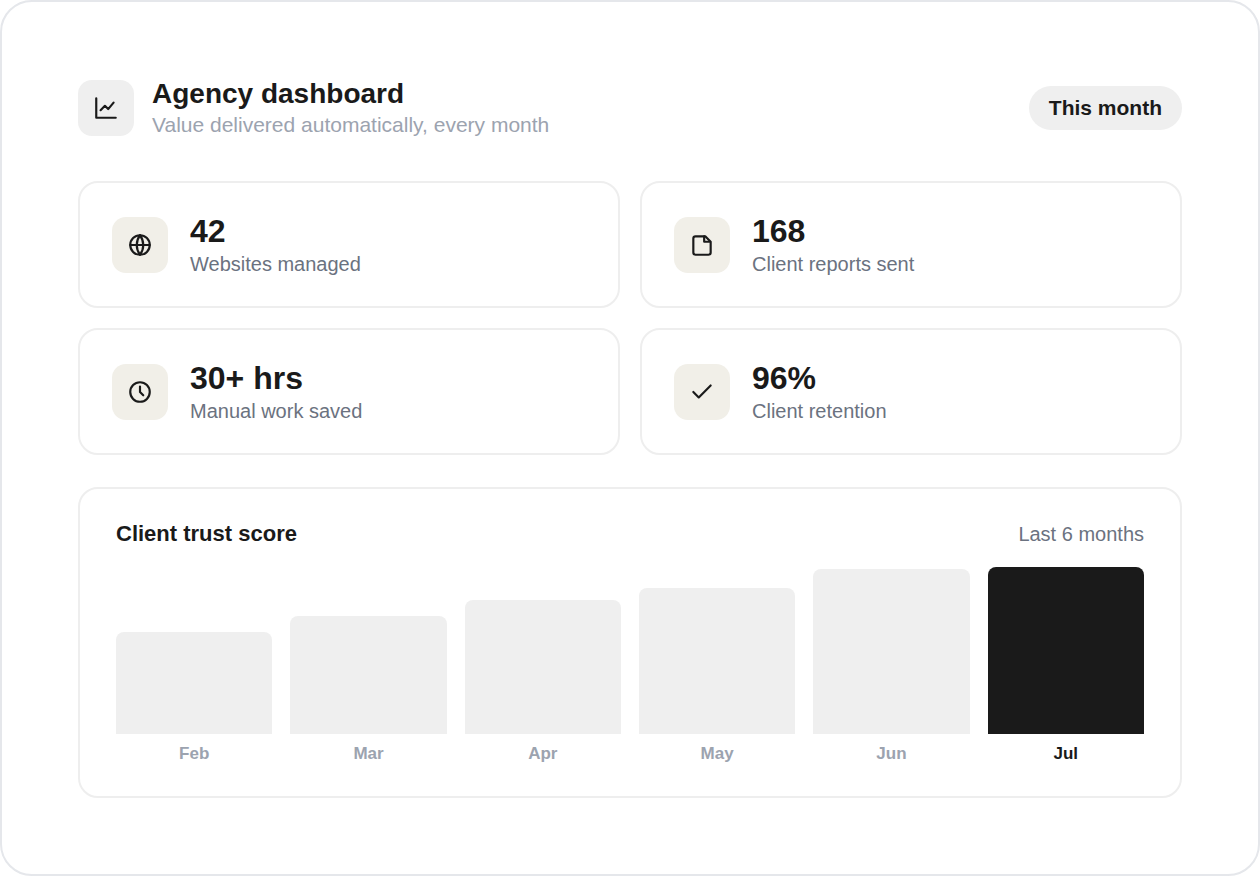Click the 168 reports value

coord(778,231)
